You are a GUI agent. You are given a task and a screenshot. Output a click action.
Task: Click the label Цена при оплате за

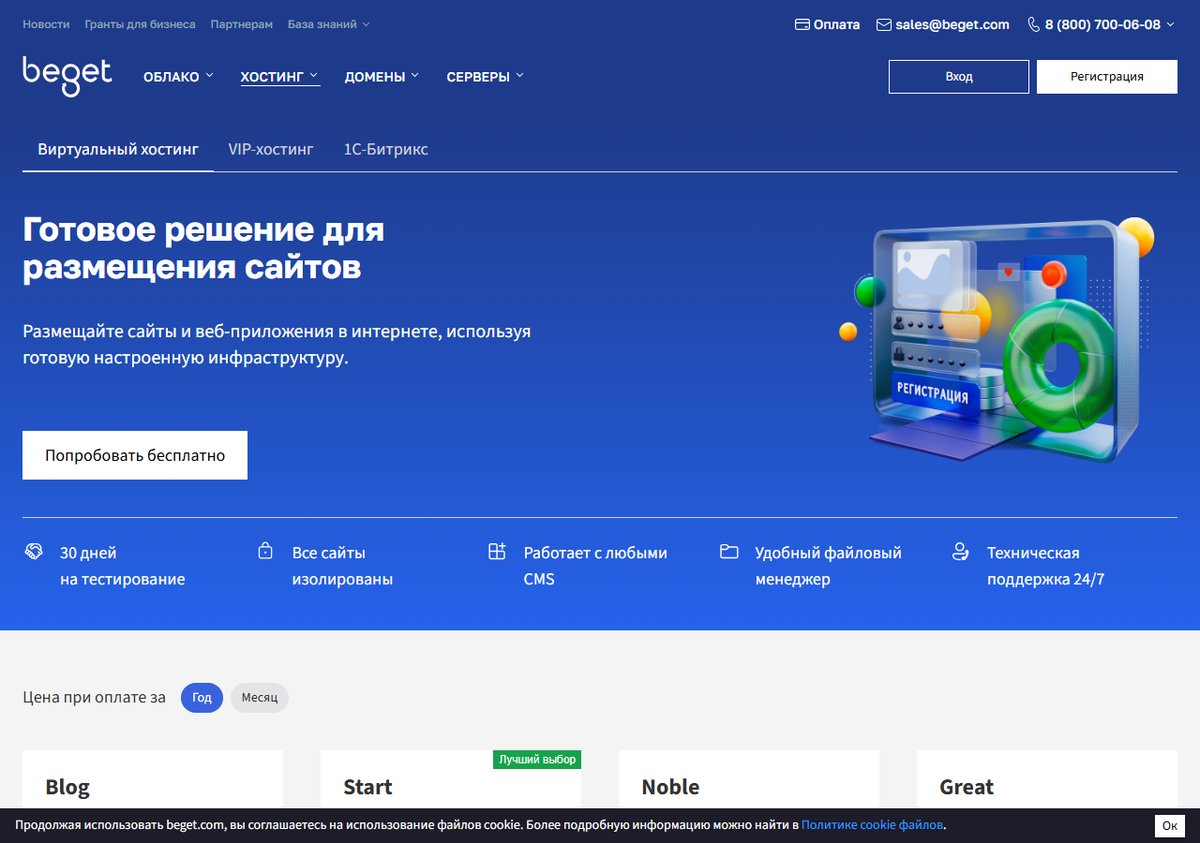94,697
